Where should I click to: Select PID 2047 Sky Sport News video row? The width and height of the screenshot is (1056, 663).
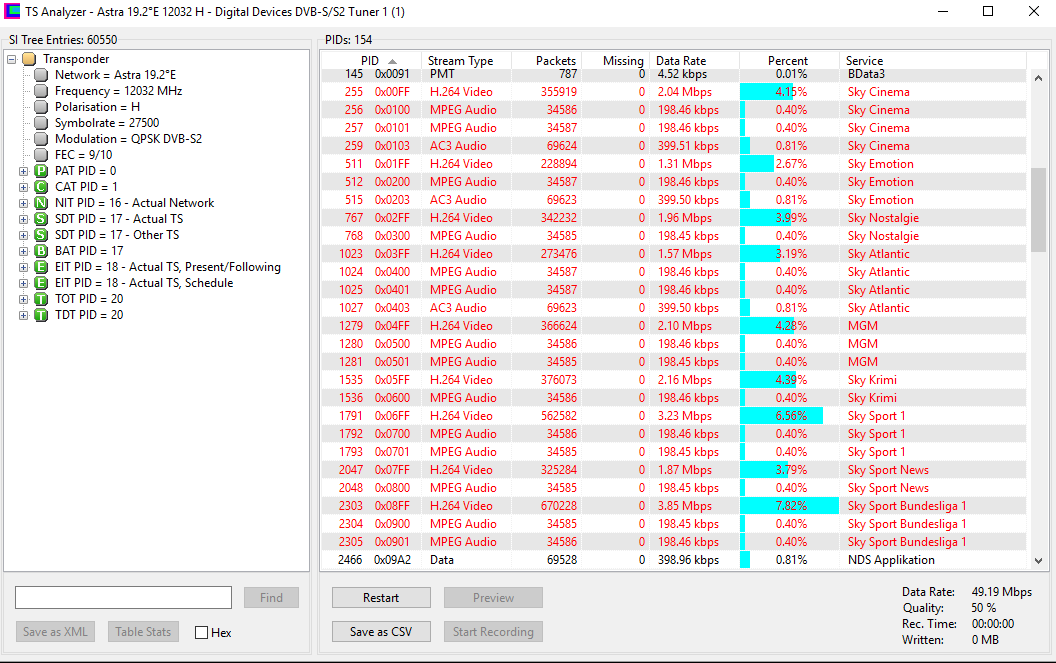[x=673, y=470]
